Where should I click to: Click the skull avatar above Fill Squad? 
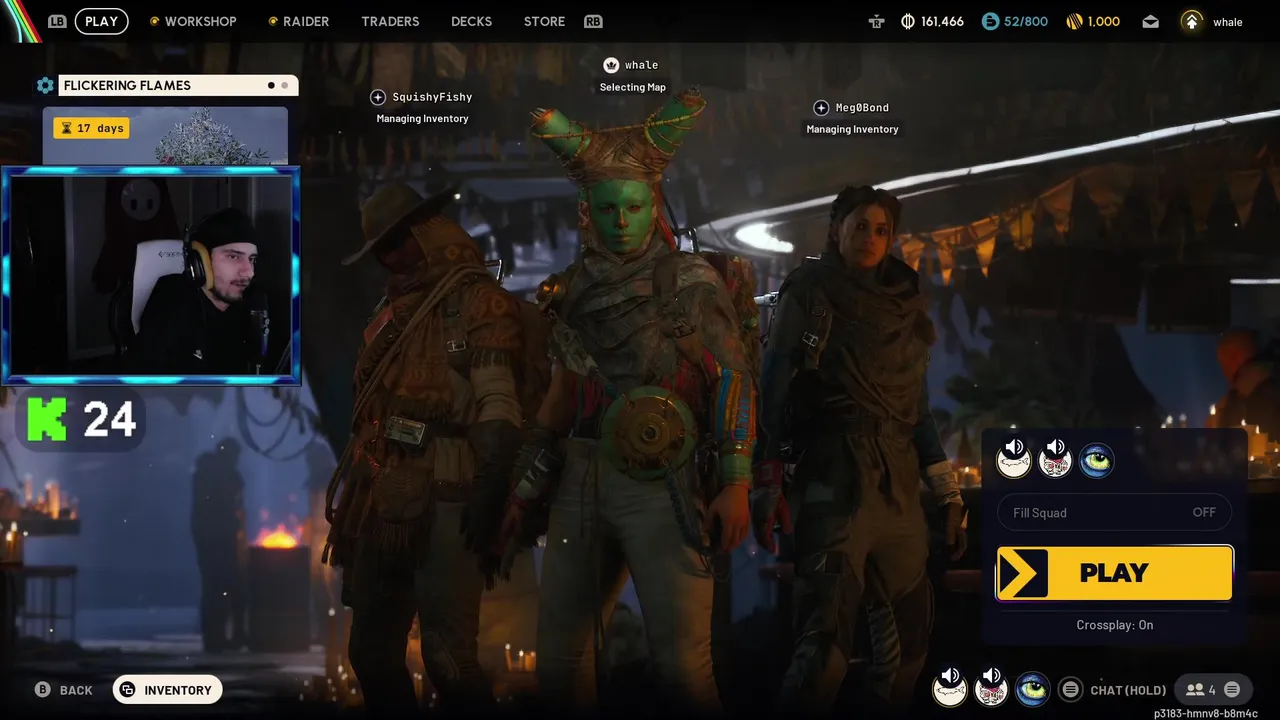1055,460
